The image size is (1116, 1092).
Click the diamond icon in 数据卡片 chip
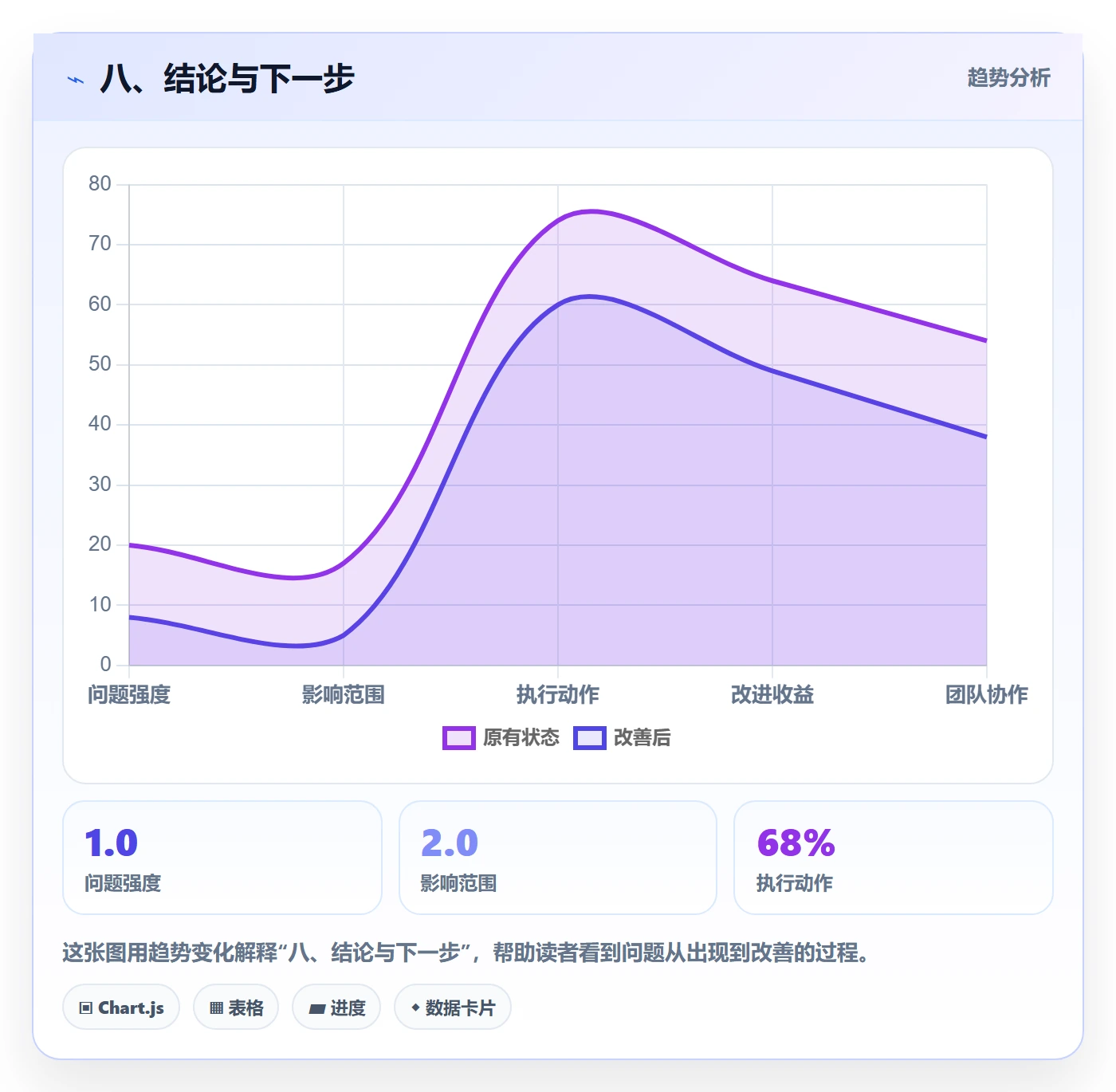(x=415, y=1008)
